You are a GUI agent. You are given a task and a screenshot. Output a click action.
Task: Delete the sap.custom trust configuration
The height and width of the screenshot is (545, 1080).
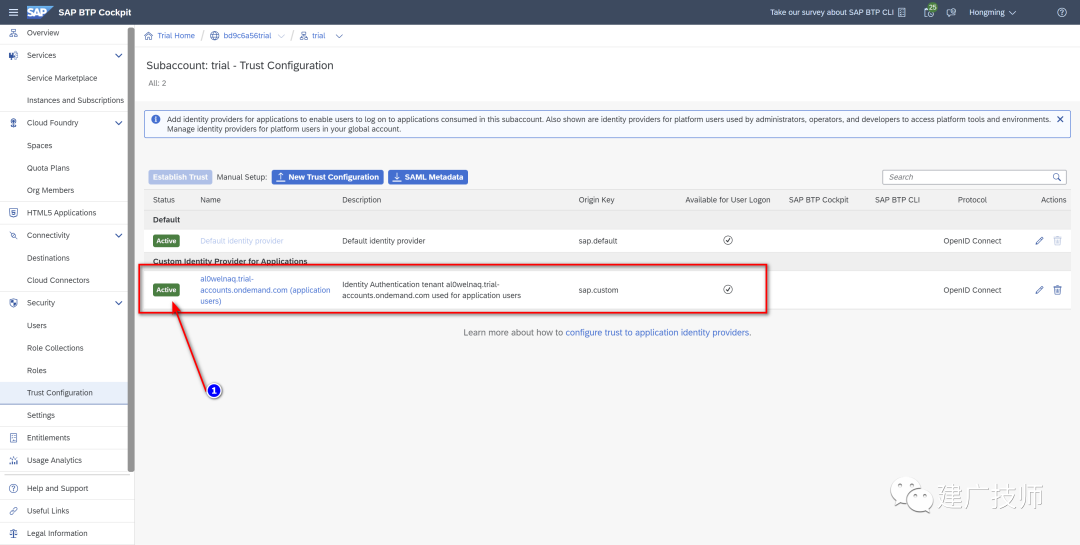point(1057,290)
